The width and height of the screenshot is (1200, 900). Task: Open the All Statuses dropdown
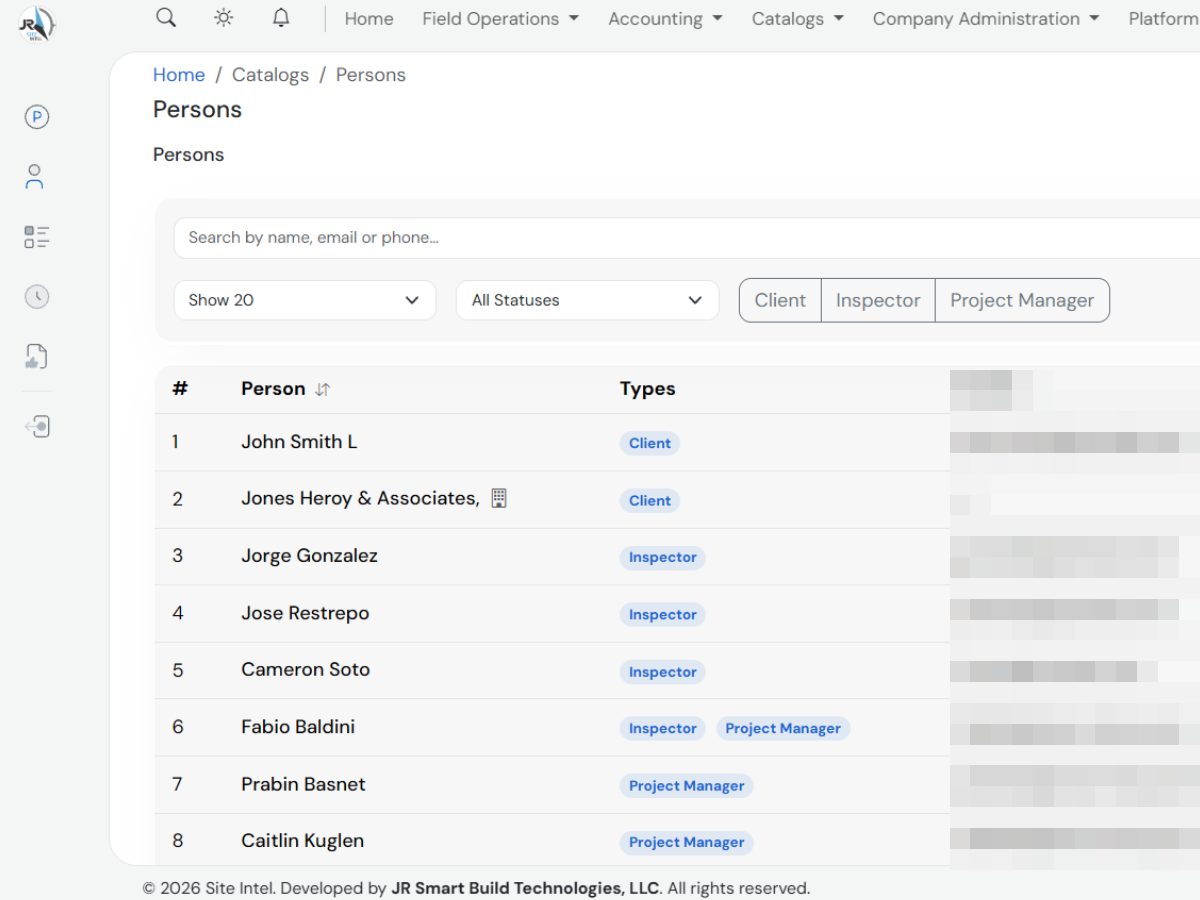tap(587, 300)
